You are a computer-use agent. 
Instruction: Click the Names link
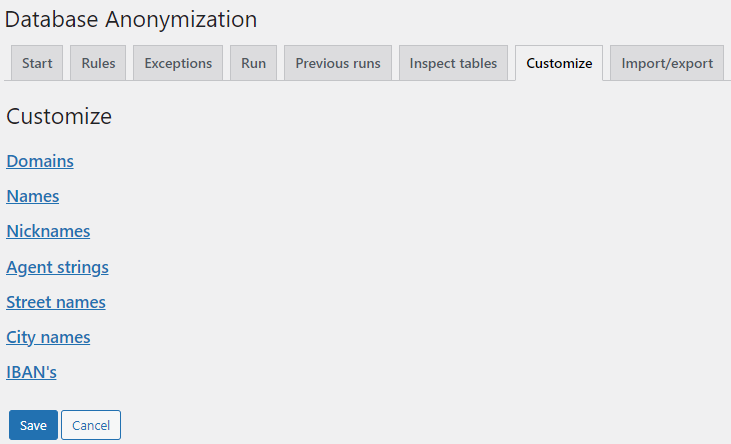[33, 196]
